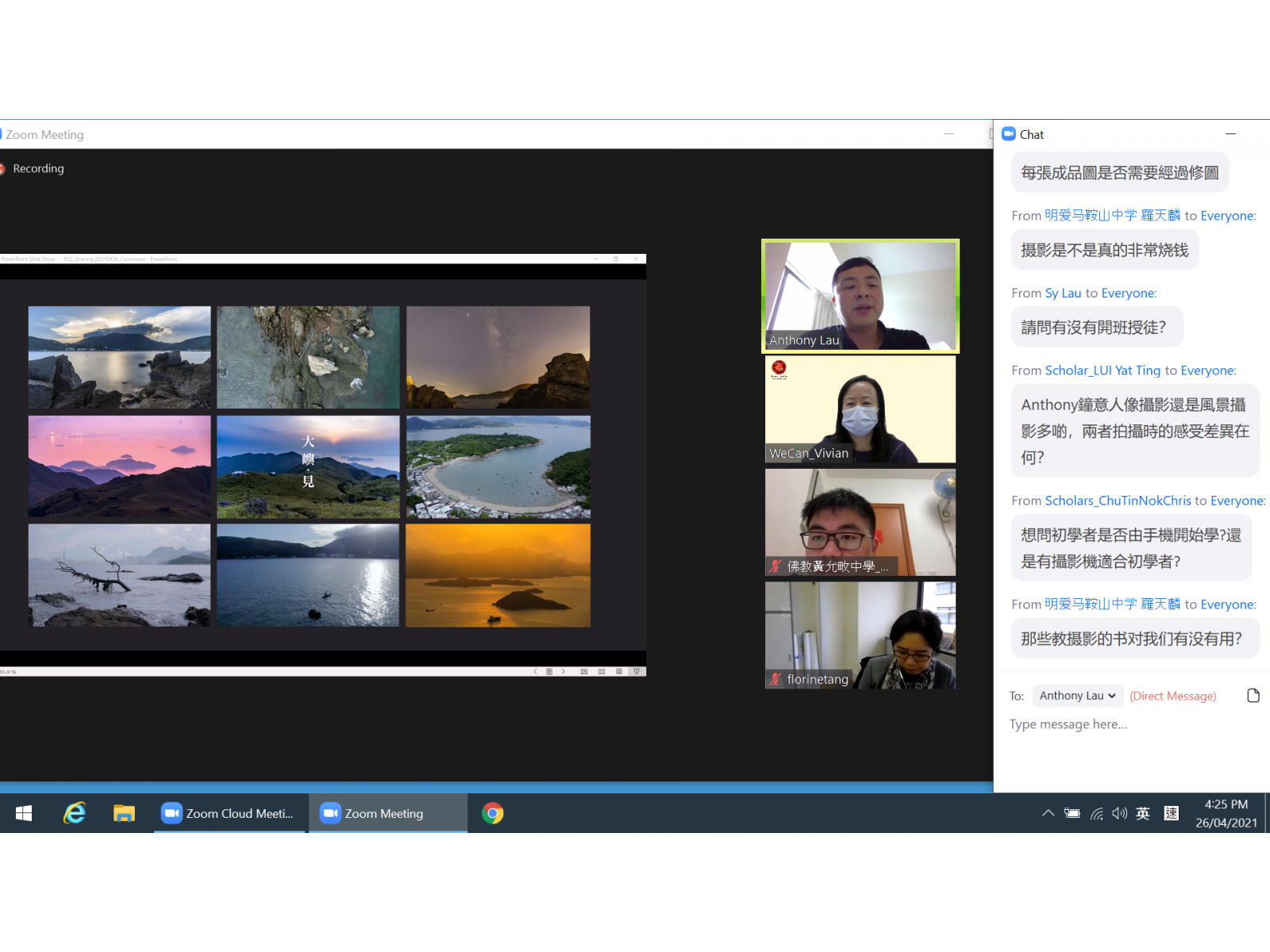Click the battery status tray icon
This screenshot has height=952, width=1270.
(1072, 813)
